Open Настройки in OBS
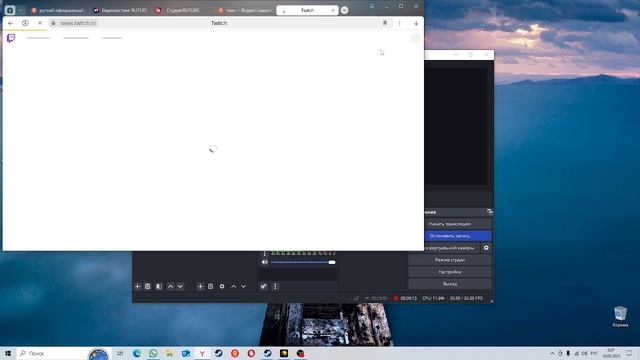The height and width of the screenshot is (360, 640). (x=449, y=272)
